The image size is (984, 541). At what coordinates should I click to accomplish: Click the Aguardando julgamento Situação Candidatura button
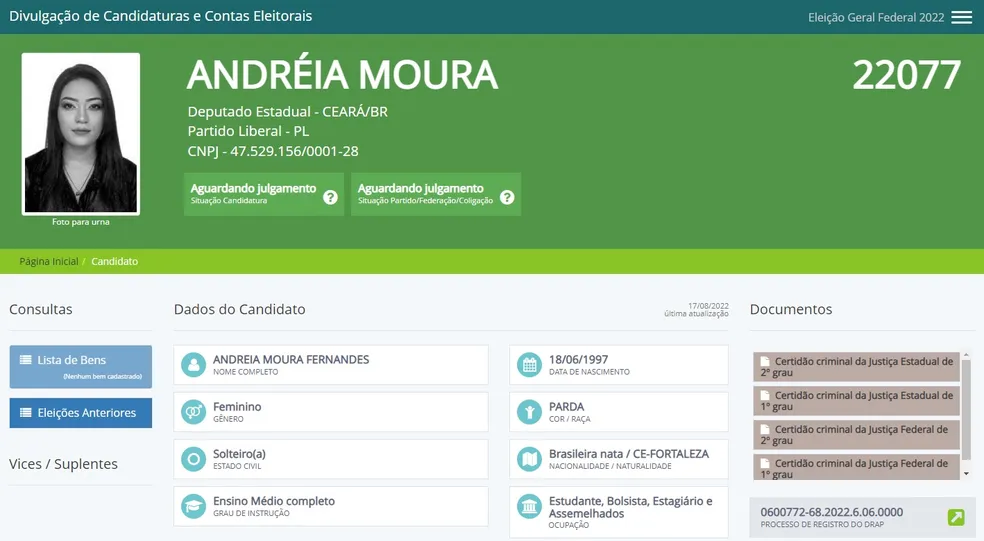pos(264,194)
